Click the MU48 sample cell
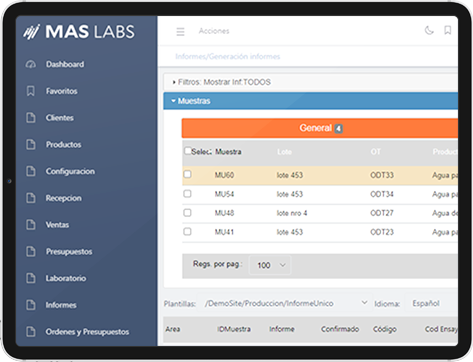473x362 pixels. click(224, 213)
